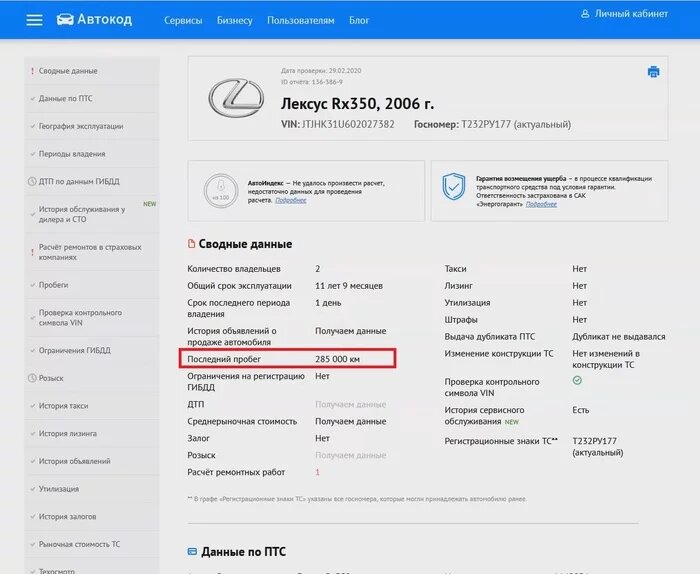Select Рыночная стоимость ТС in sidebar
The image size is (700, 574).
[x=92, y=544]
